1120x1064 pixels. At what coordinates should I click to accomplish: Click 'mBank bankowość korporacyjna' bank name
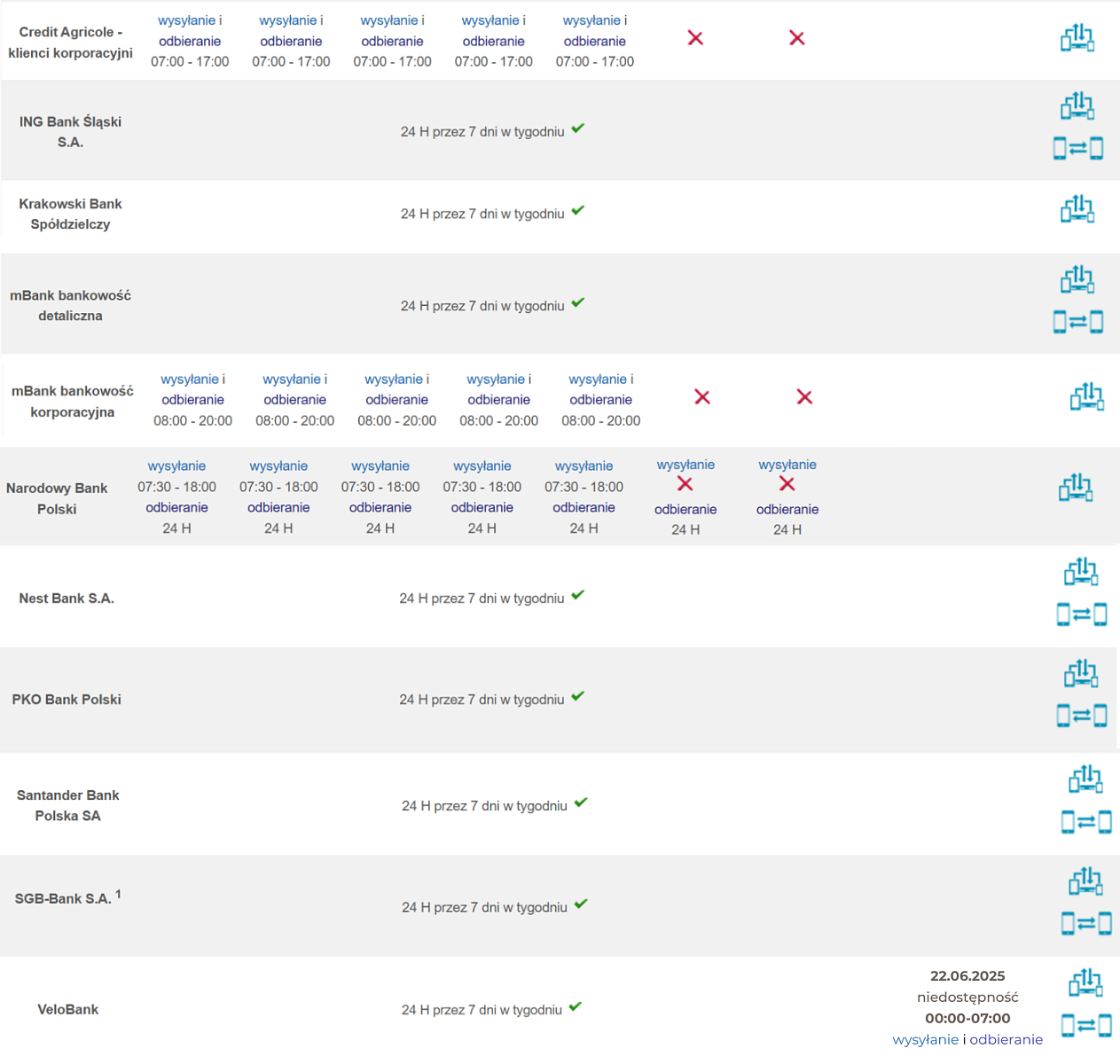point(73,402)
